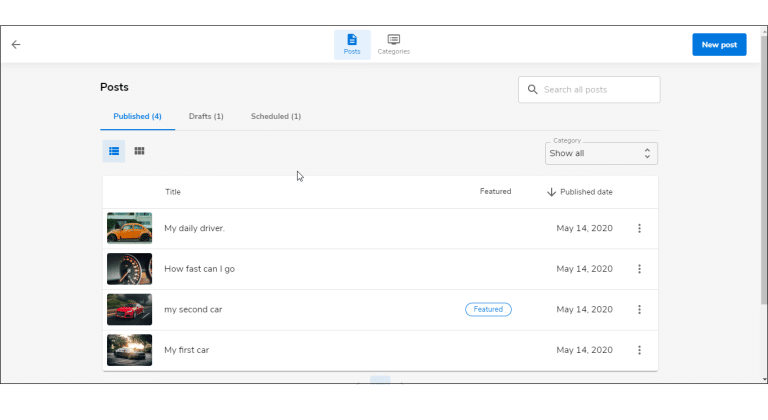Open the Categories section icon
The height and width of the screenshot is (420, 768).
[393, 45]
